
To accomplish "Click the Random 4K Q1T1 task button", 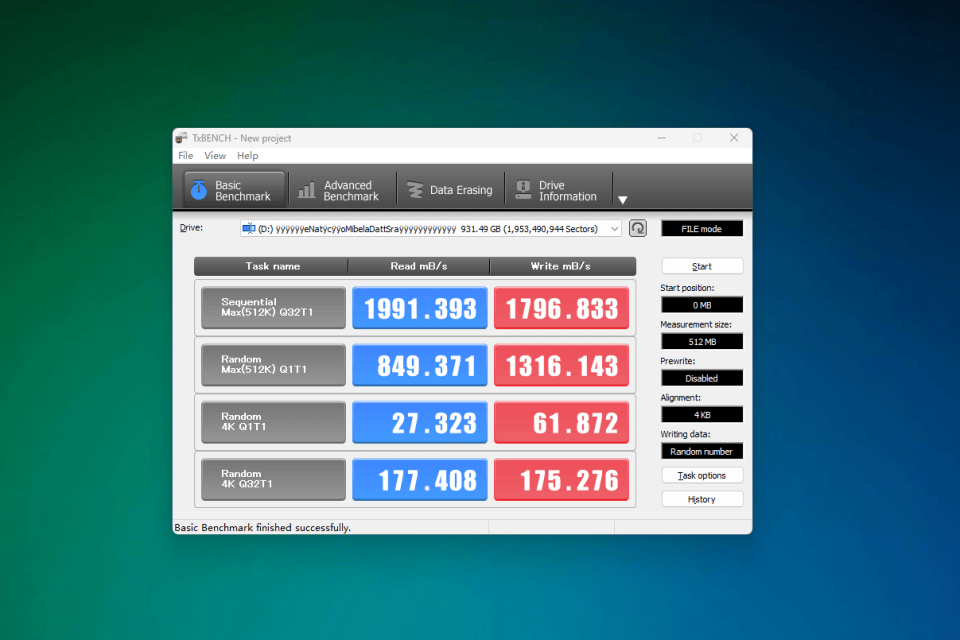I will coord(273,422).
